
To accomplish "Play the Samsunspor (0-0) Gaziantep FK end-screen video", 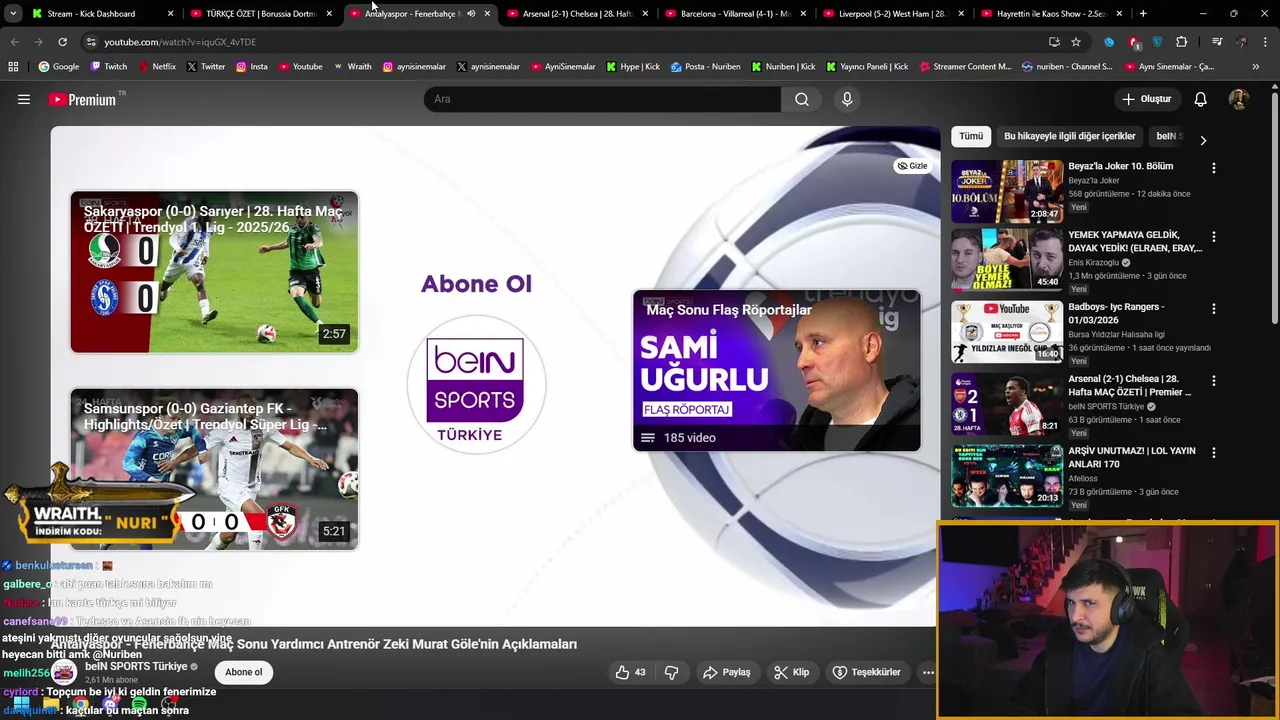I will [214, 469].
